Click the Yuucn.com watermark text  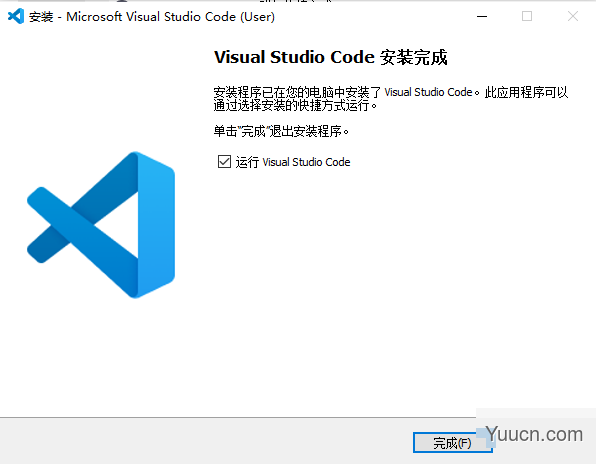click(534, 434)
